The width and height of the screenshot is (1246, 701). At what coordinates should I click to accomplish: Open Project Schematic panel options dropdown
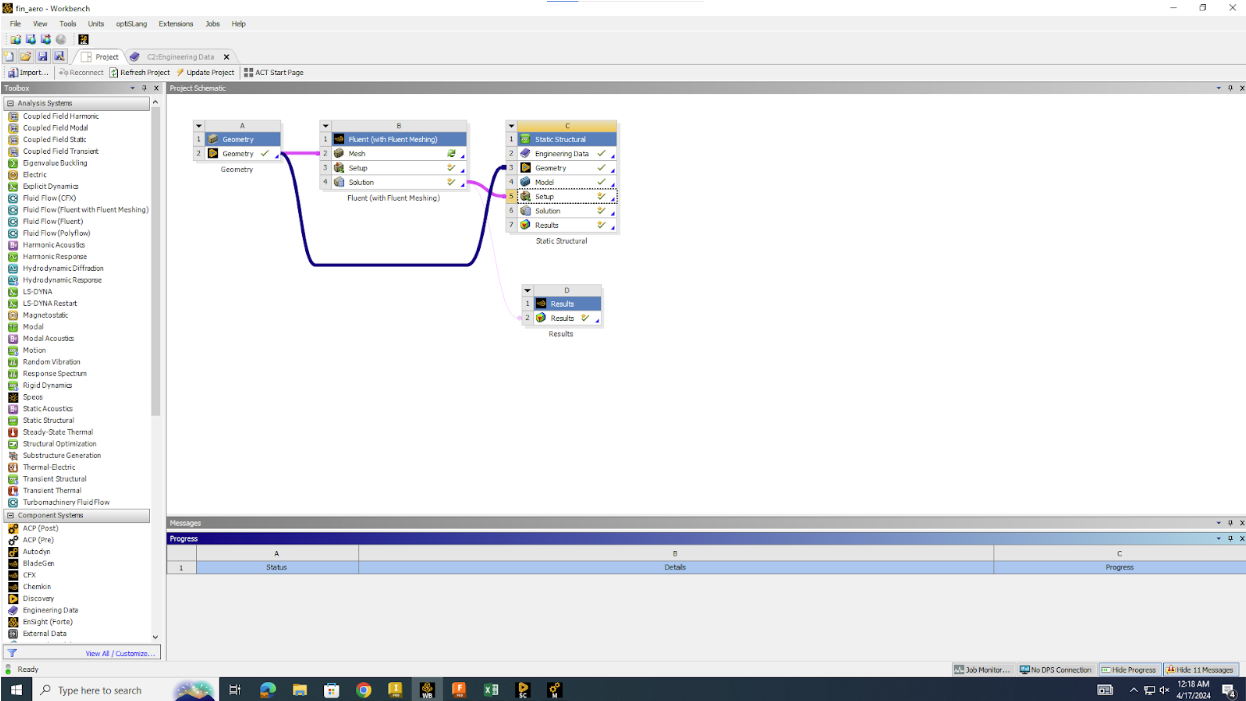coord(1218,88)
